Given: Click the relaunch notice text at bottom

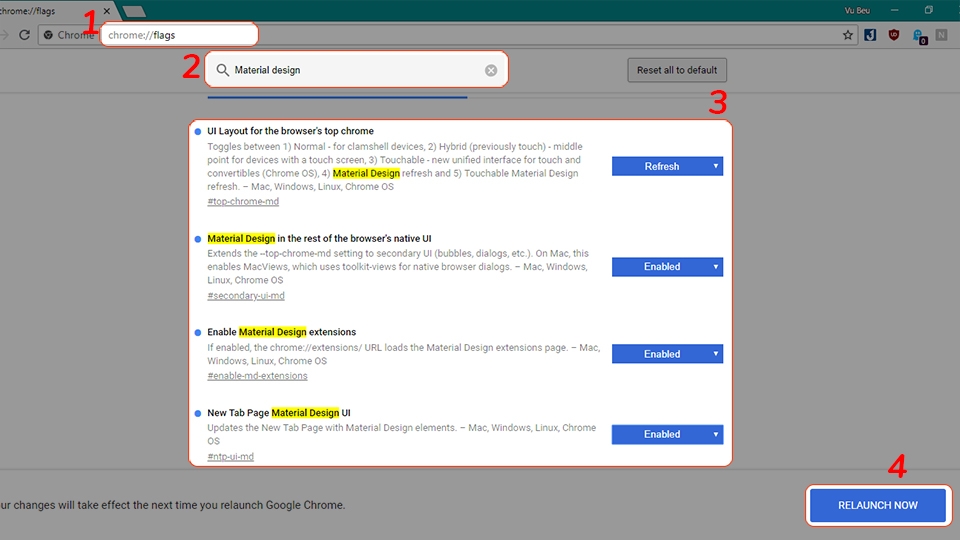Looking at the screenshot, I should point(173,505).
